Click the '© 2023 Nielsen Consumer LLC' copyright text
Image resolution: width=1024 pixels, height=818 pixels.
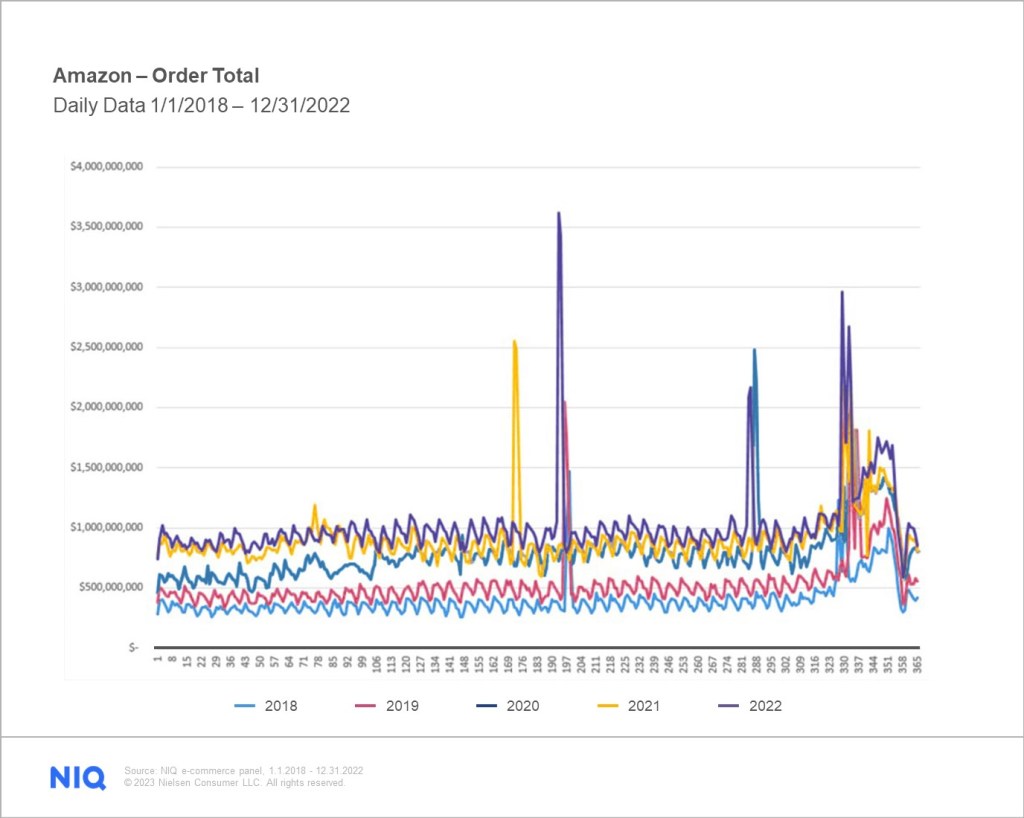(234, 783)
